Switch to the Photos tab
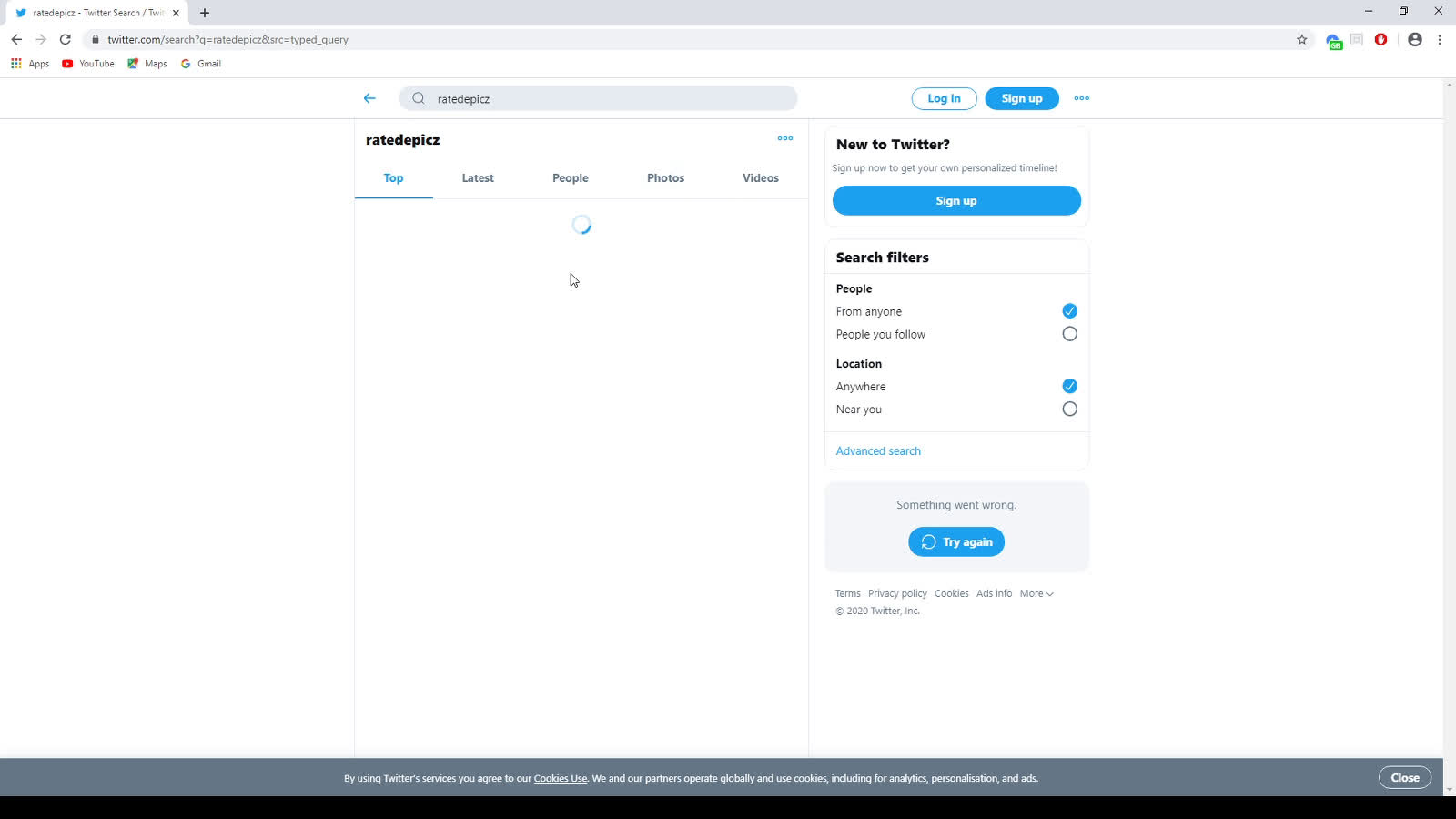The height and width of the screenshot is (819, 1456). coord(665,178)
